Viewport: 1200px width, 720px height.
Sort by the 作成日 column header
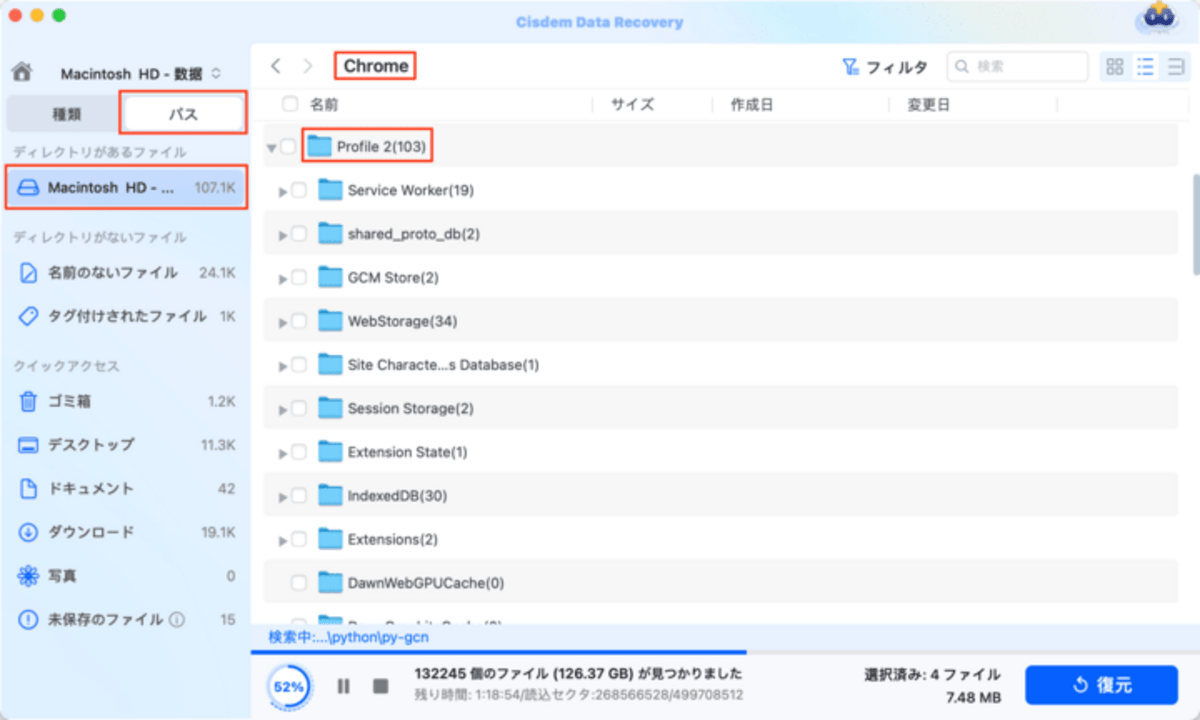click(x=752, y=104)
